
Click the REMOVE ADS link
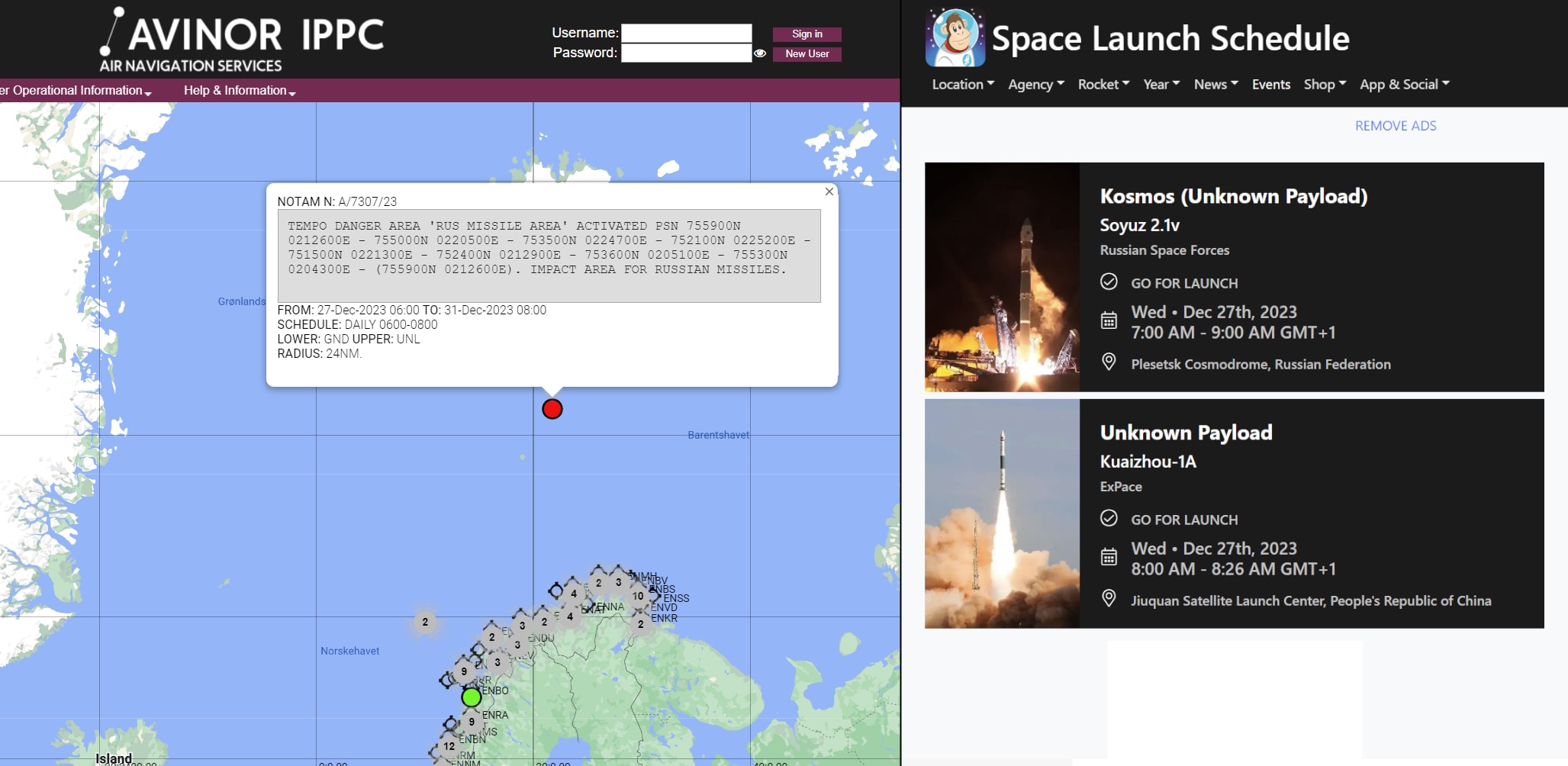1395,126
